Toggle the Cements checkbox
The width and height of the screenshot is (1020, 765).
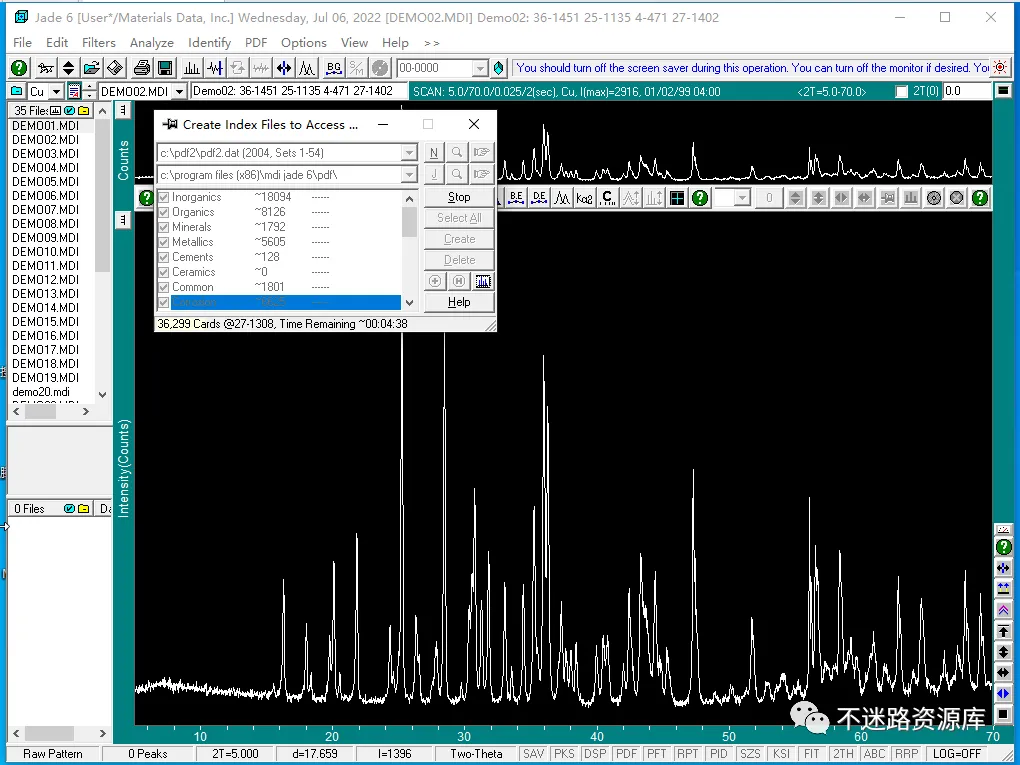[x=164, y=257]
